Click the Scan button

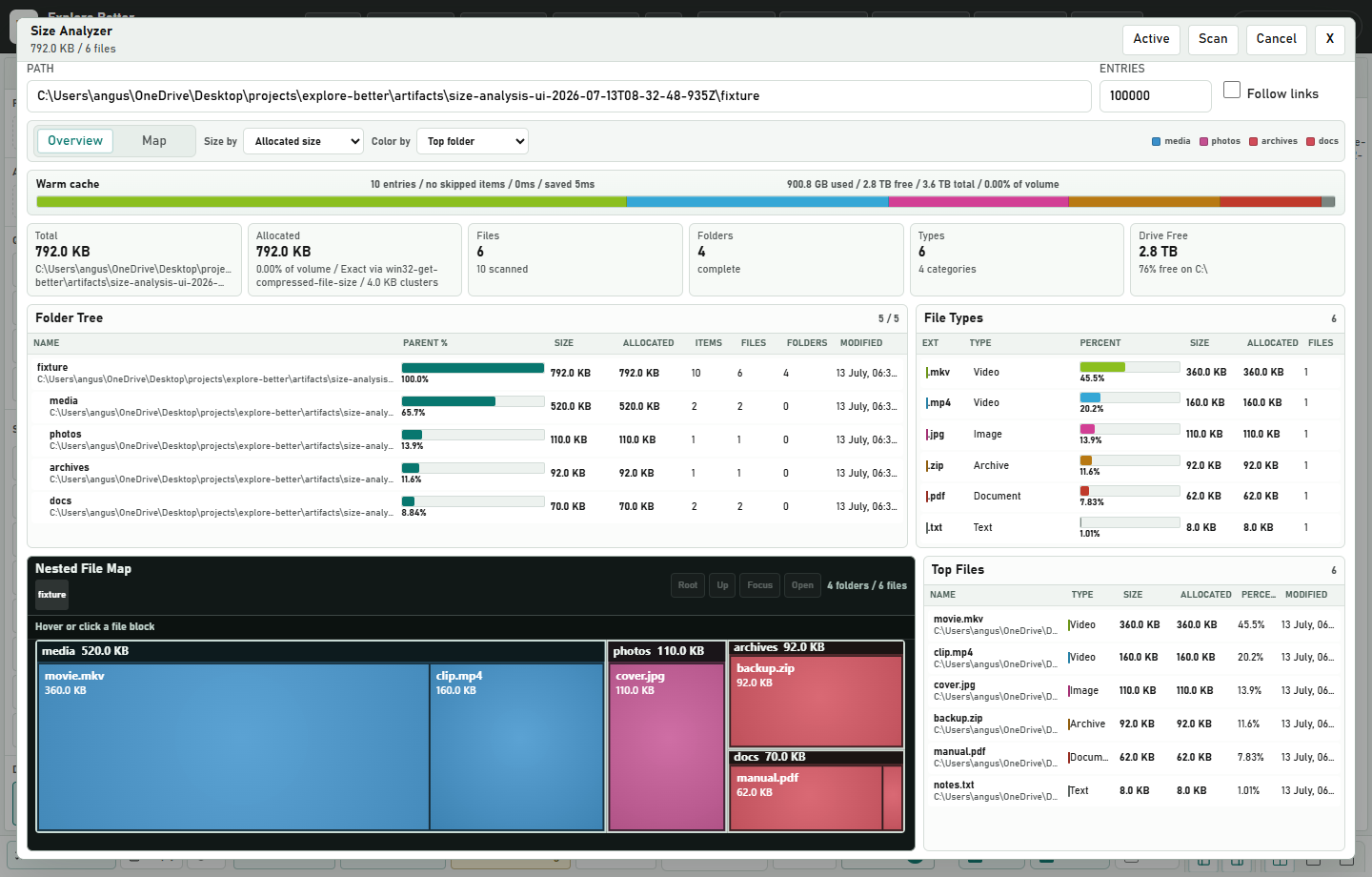tap(1213, 39)
